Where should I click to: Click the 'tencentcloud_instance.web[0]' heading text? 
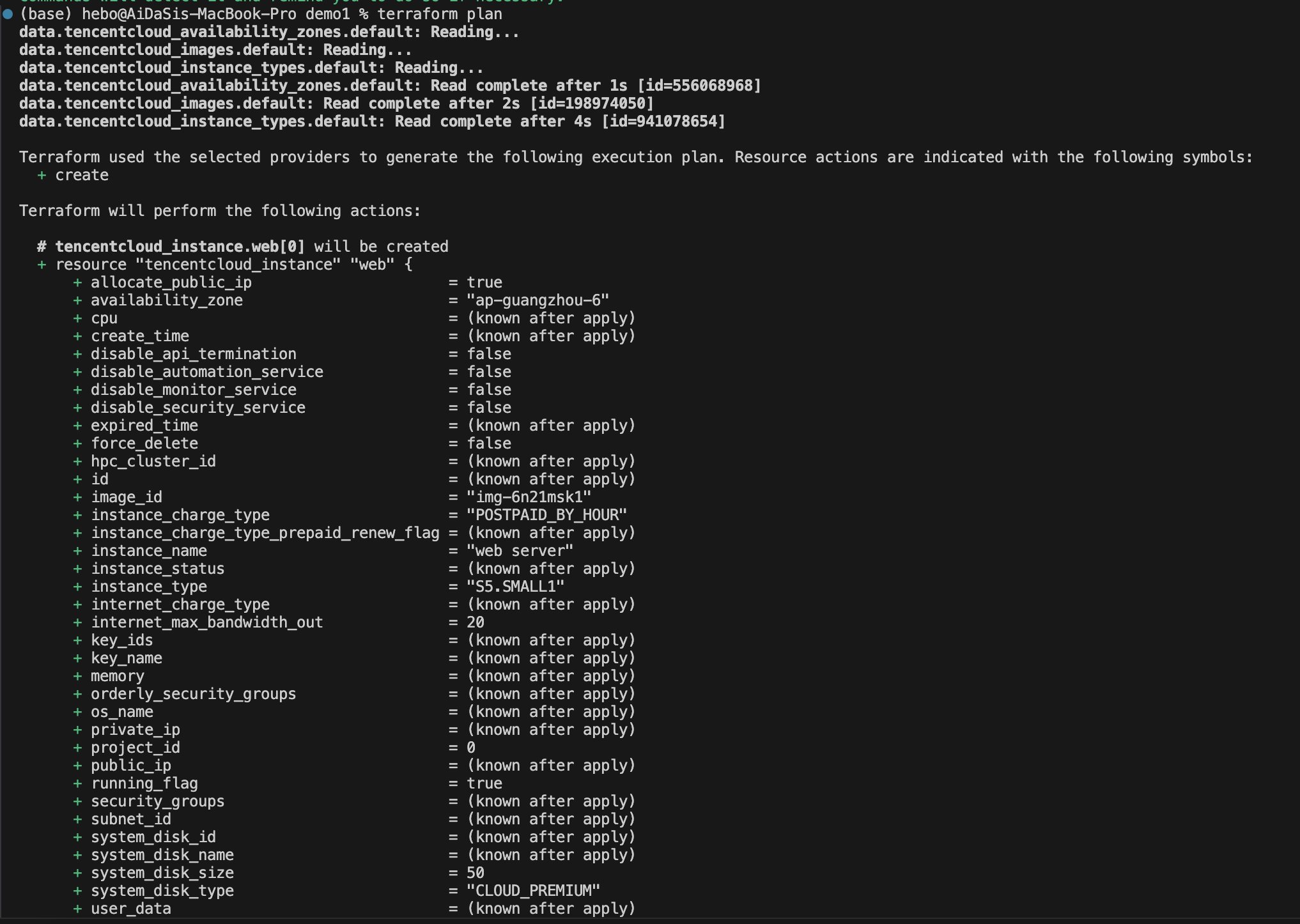click(180, 247)
